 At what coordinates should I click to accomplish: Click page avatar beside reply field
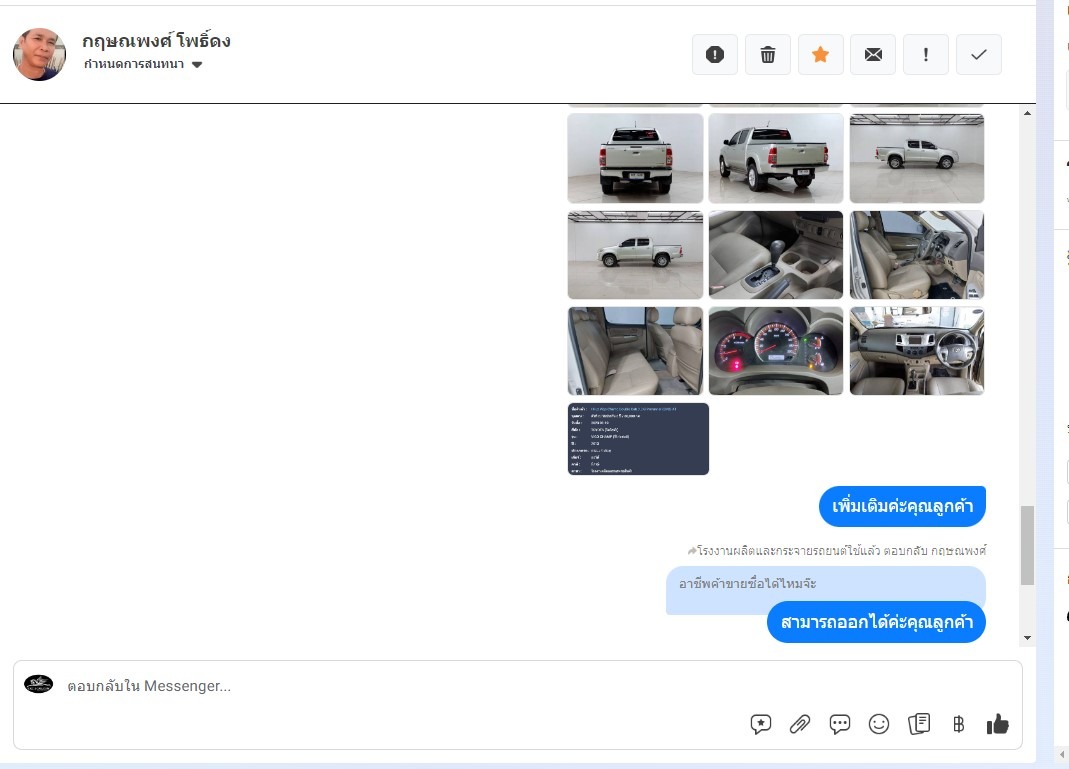[39, 684]
